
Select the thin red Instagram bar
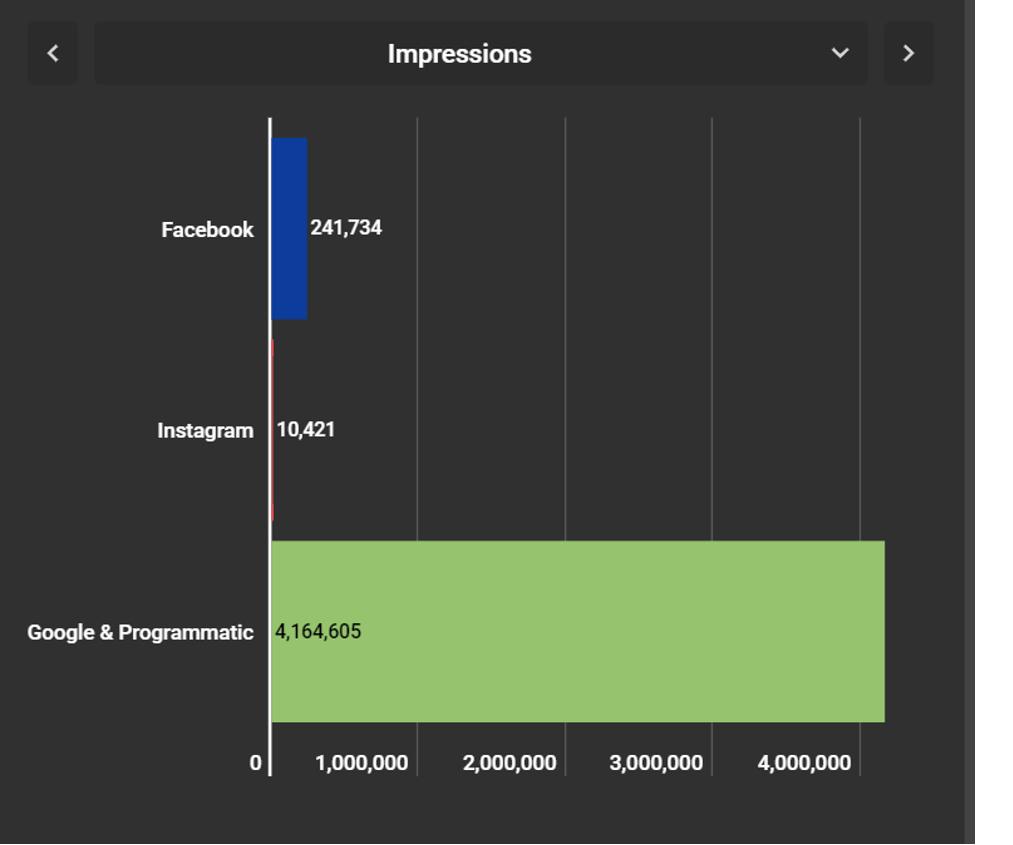[272, 430]
